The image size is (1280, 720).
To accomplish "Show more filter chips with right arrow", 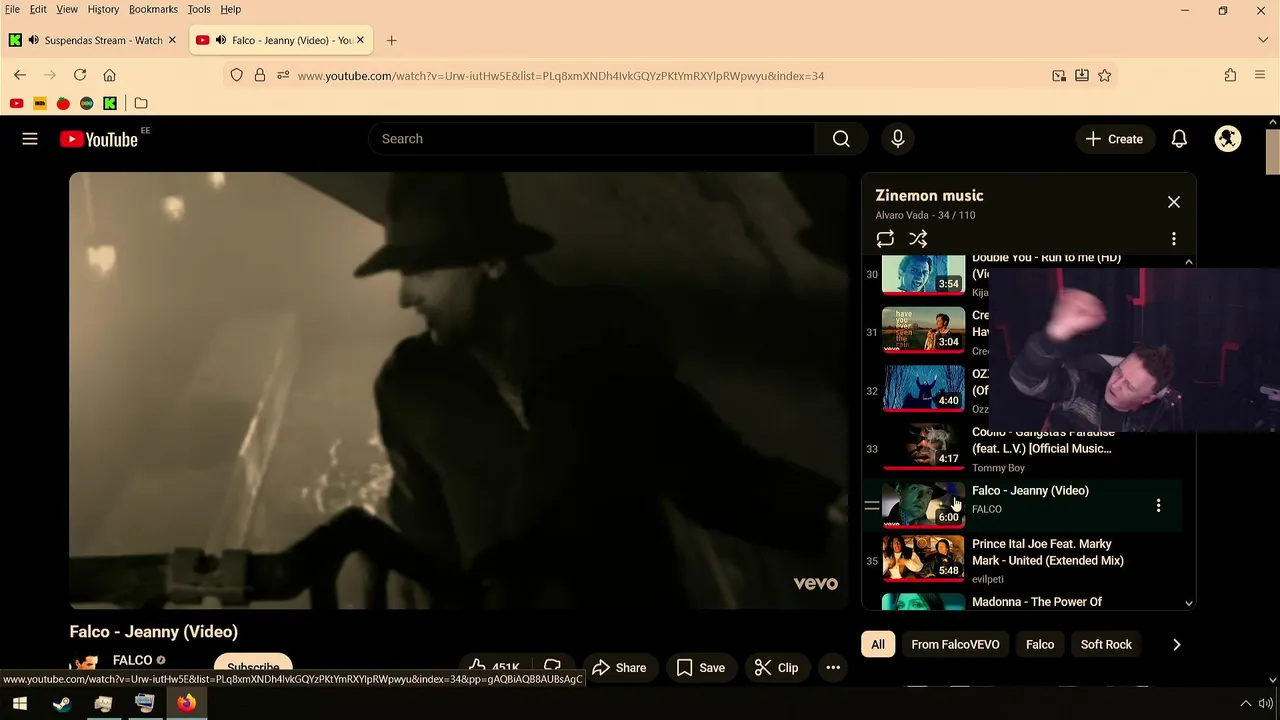I will click(1176, 645).
